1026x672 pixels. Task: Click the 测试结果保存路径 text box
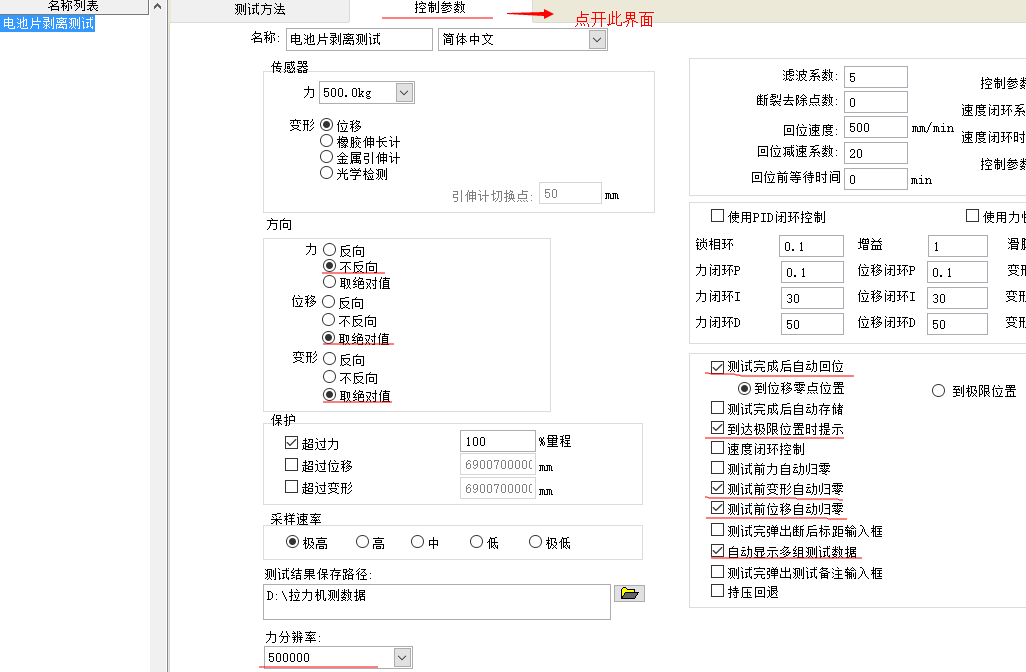pos(437,602)
